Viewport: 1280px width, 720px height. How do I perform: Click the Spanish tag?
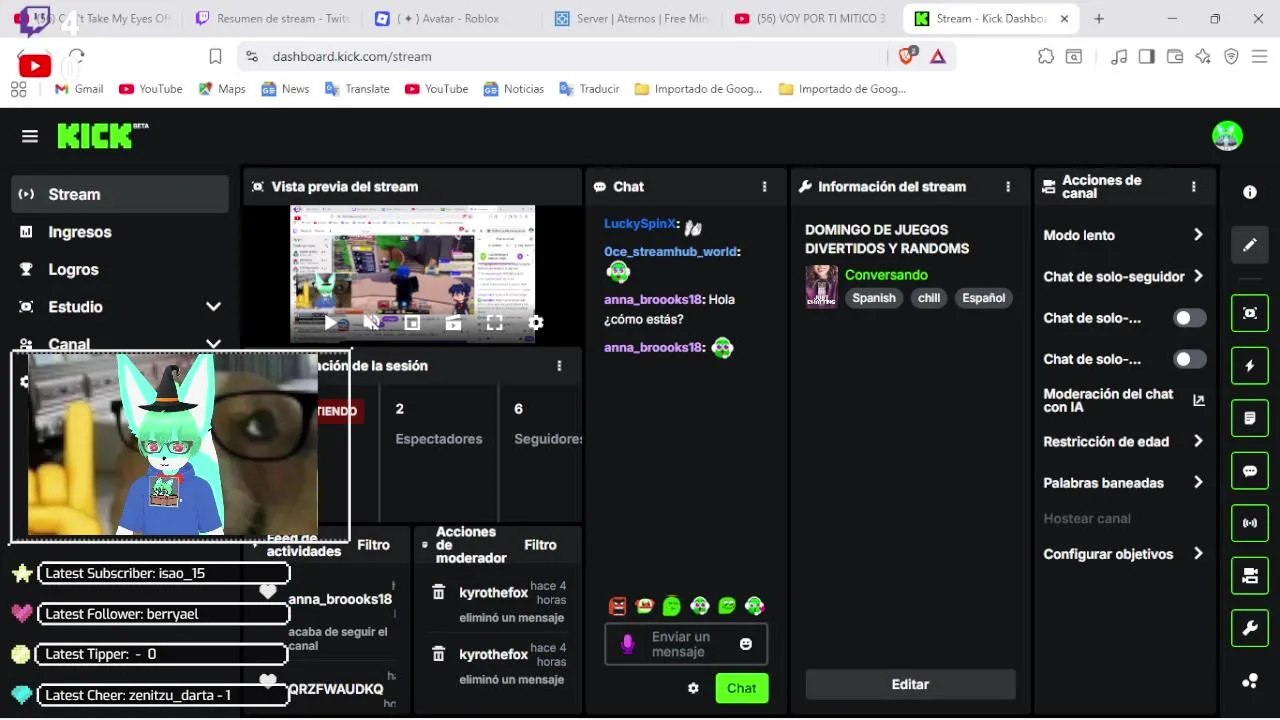(x=874, y=298)
